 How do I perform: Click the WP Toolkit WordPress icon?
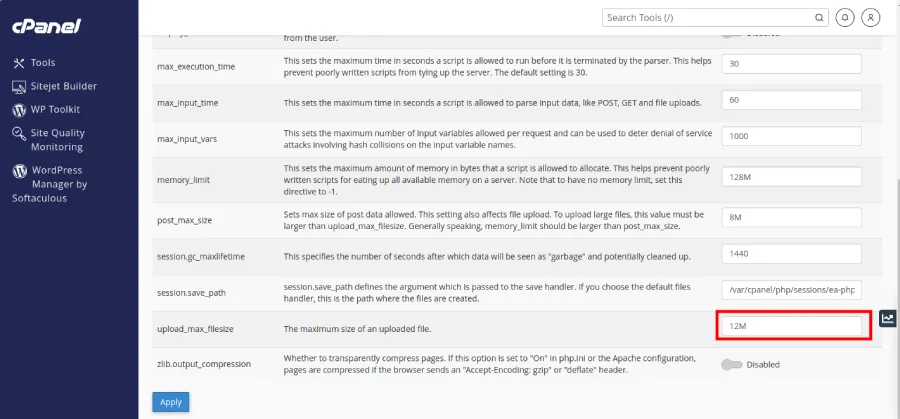pos(19,110)
